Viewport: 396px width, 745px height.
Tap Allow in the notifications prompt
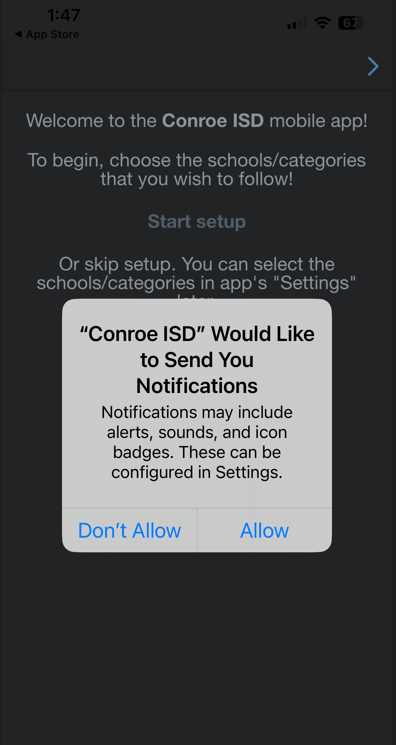(x=264, y=530)
